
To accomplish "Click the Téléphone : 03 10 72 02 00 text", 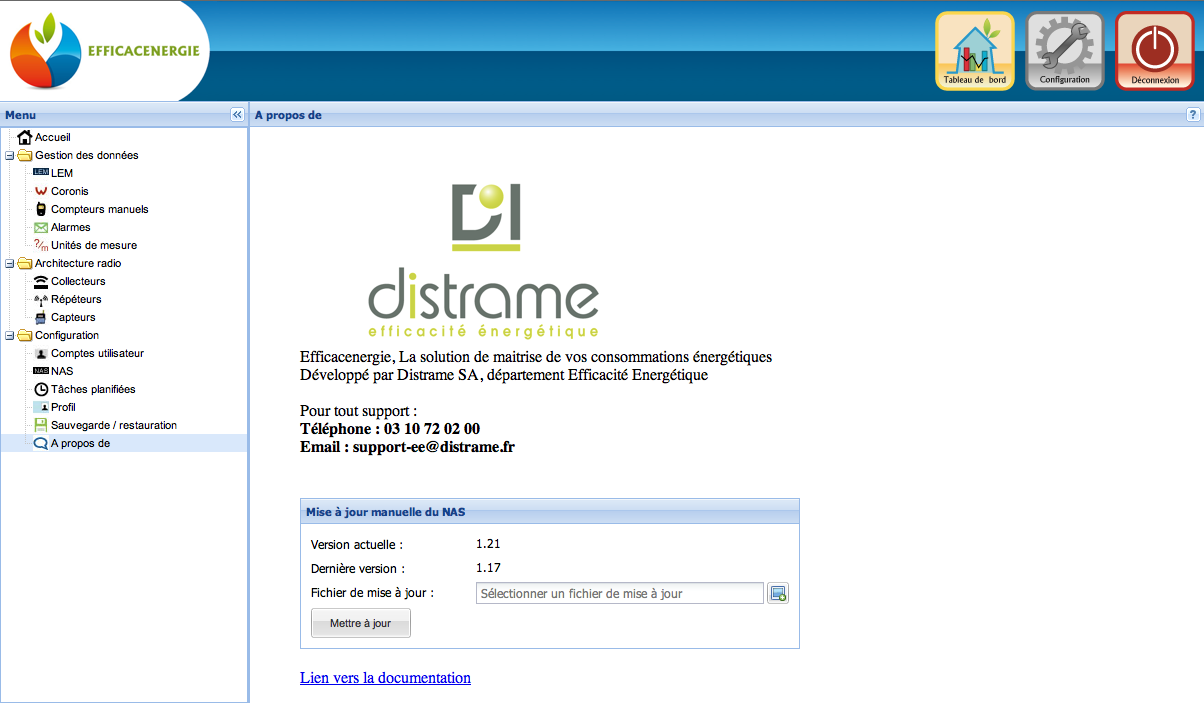I will [390, 429].
